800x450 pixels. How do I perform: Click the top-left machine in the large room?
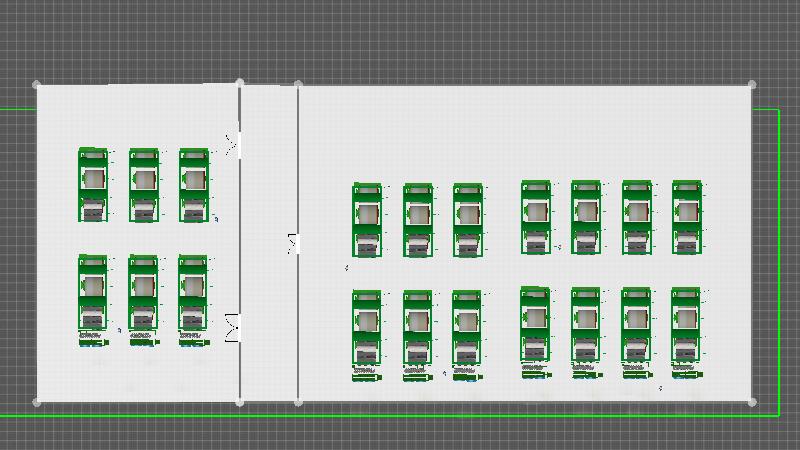[367, 220]
